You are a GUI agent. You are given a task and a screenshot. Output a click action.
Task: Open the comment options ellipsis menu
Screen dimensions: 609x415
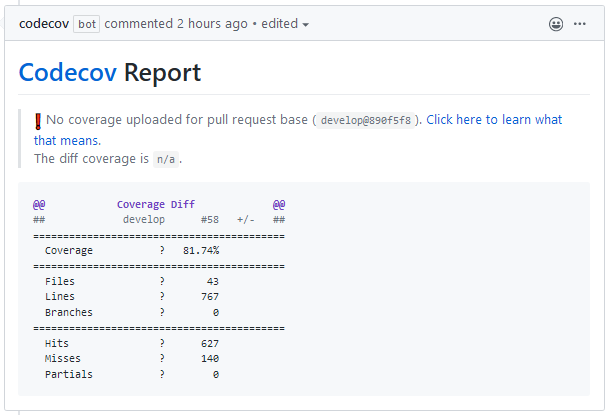click(x=579, y=24)
